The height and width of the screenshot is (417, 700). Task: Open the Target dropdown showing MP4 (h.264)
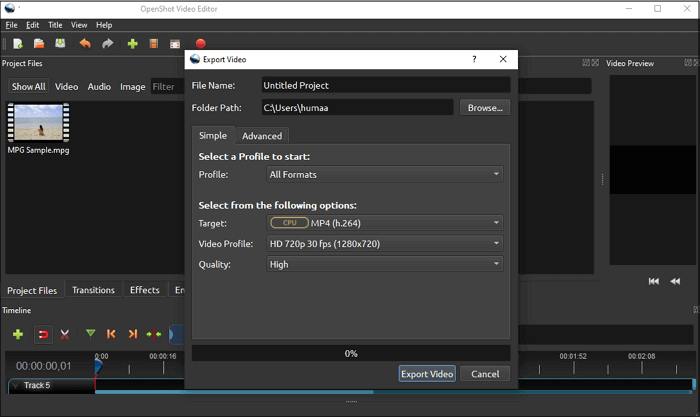coord(384,223)
